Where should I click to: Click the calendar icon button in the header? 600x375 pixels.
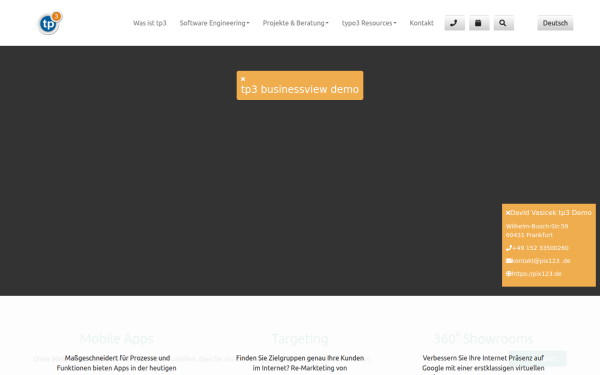[479, 23]
